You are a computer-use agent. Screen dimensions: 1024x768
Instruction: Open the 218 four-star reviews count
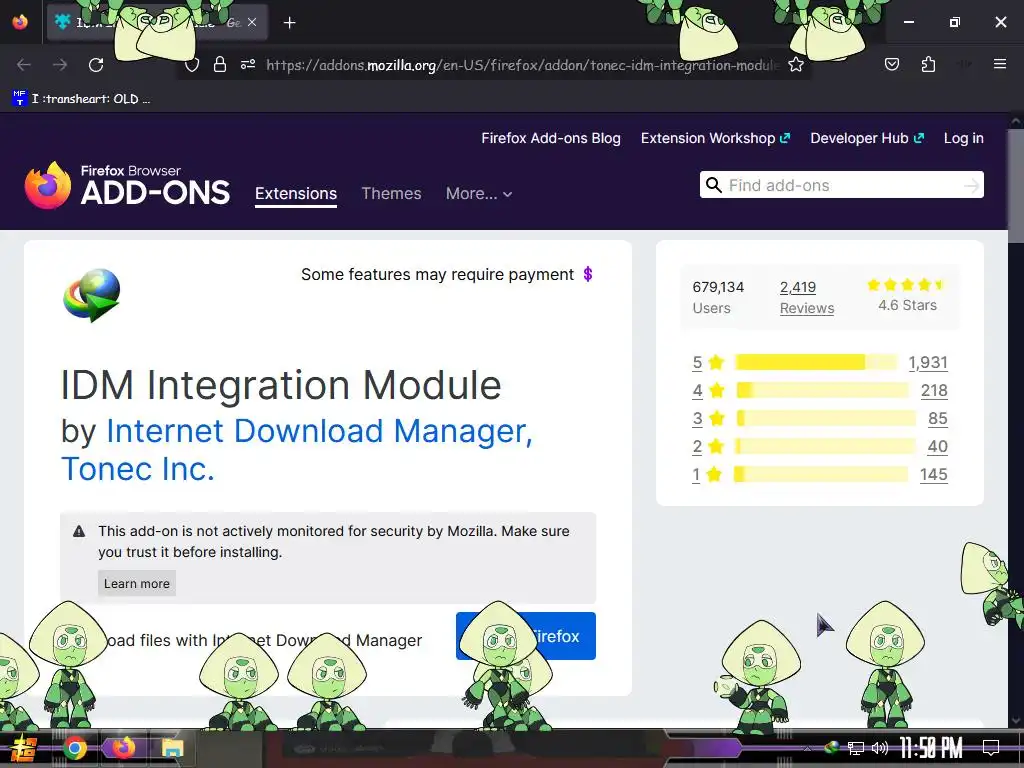coord(934,391)
